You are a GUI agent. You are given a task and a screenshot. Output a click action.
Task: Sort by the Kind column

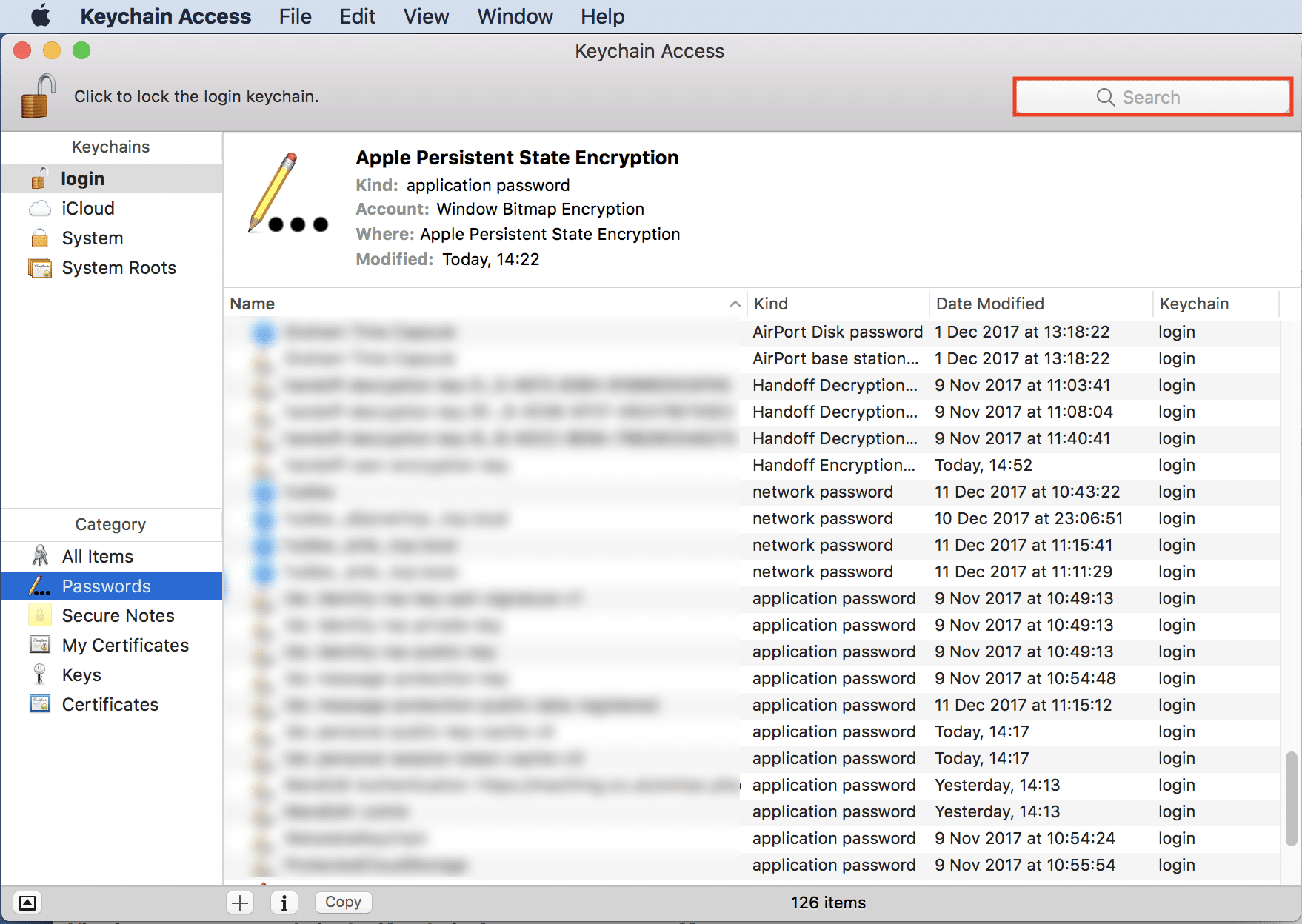pyautogui.click(x=838, y=304)
